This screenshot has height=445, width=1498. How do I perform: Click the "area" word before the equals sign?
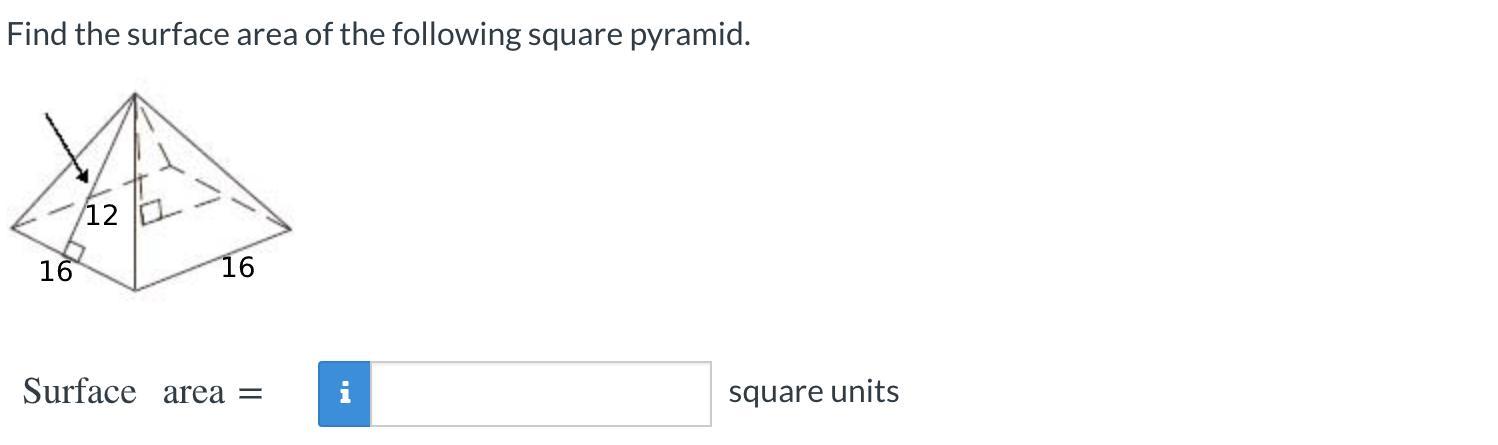click(x=194, y=392)
